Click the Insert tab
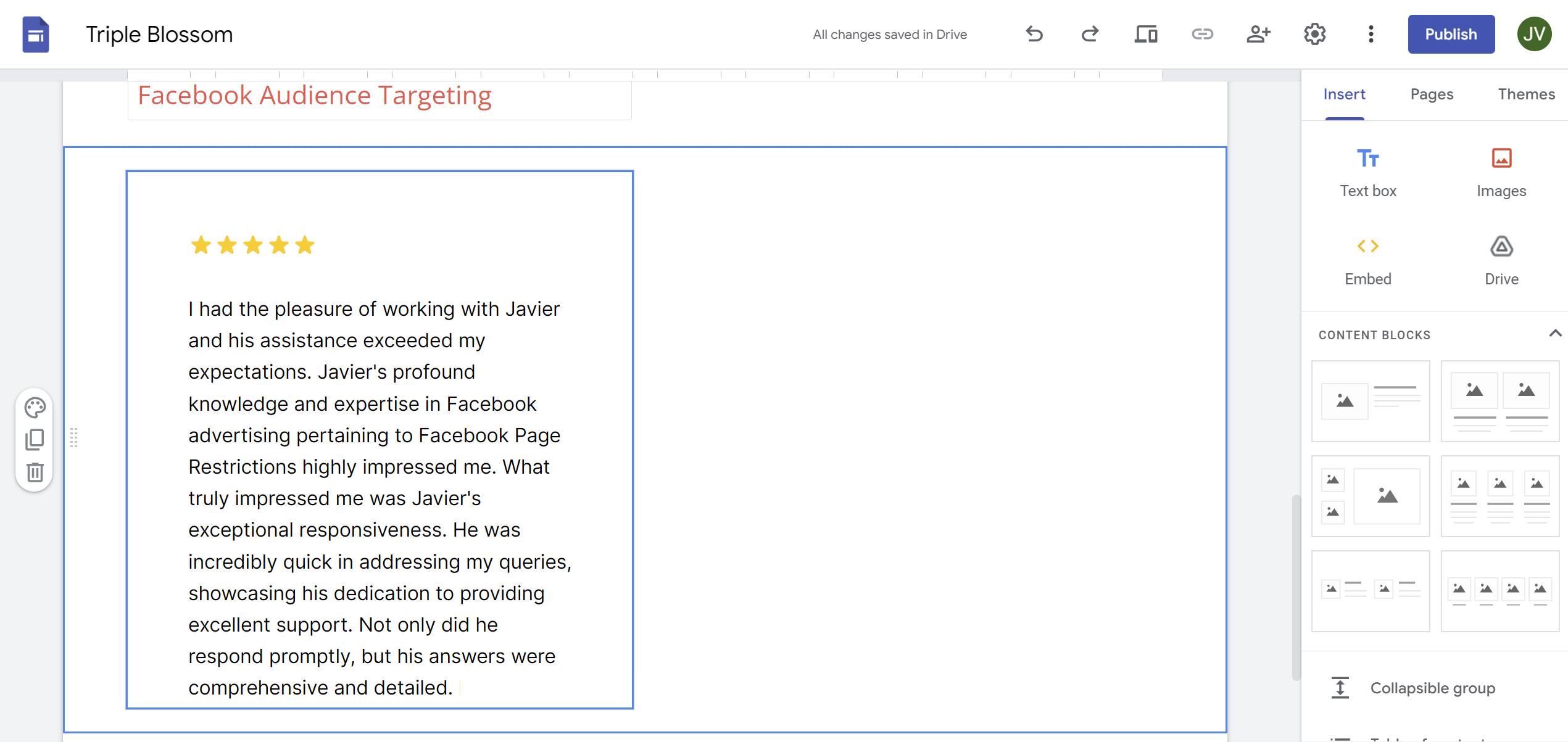This screenshot has width=1568, height=742. pos(1345,94)
